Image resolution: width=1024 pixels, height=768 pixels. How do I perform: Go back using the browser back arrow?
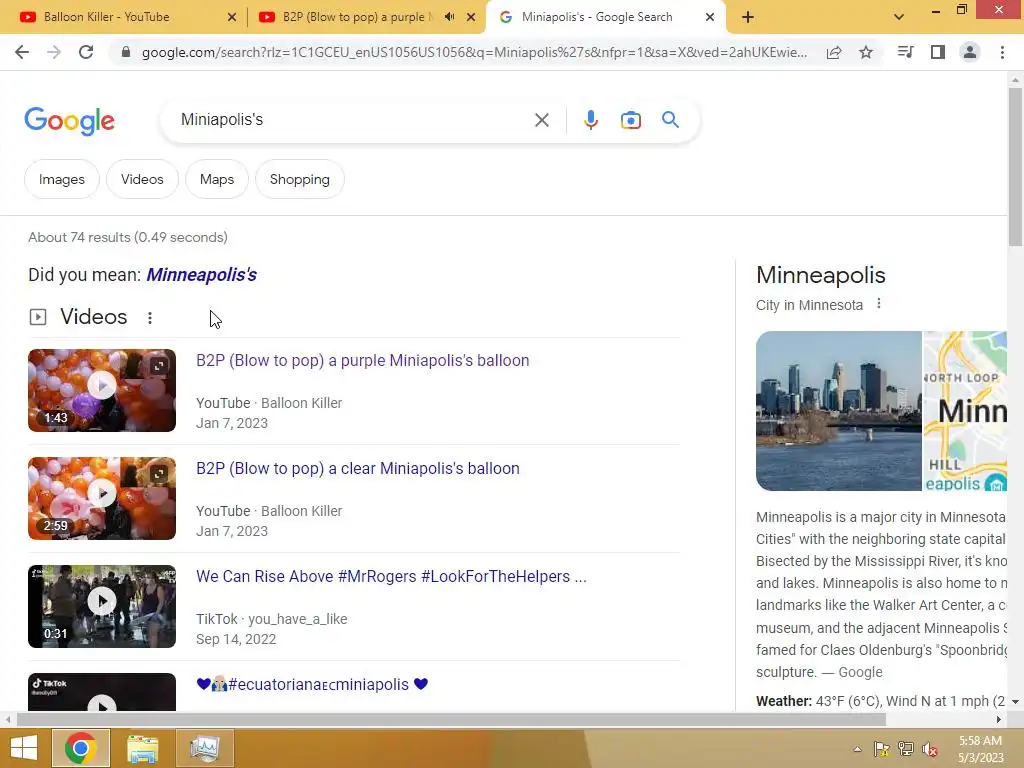[22, 52]
